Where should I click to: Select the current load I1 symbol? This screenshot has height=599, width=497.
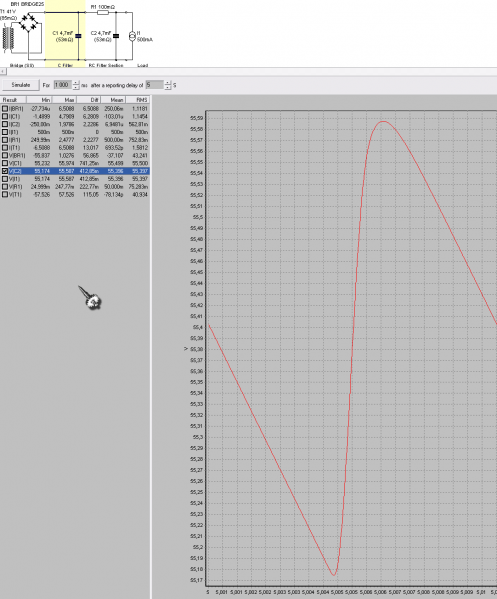click(132, 36)
